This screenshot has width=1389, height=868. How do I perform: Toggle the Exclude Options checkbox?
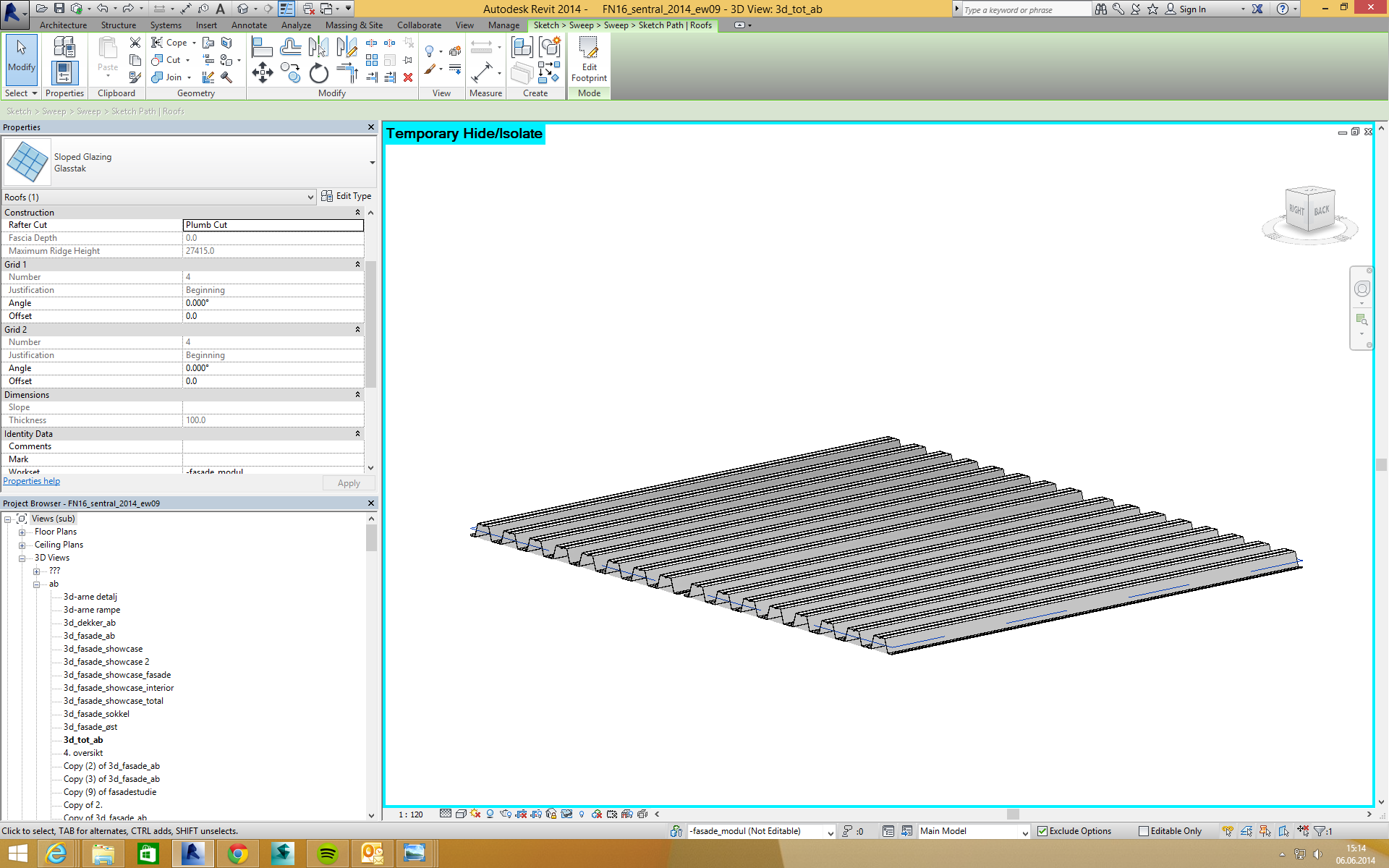(1042, 831)
